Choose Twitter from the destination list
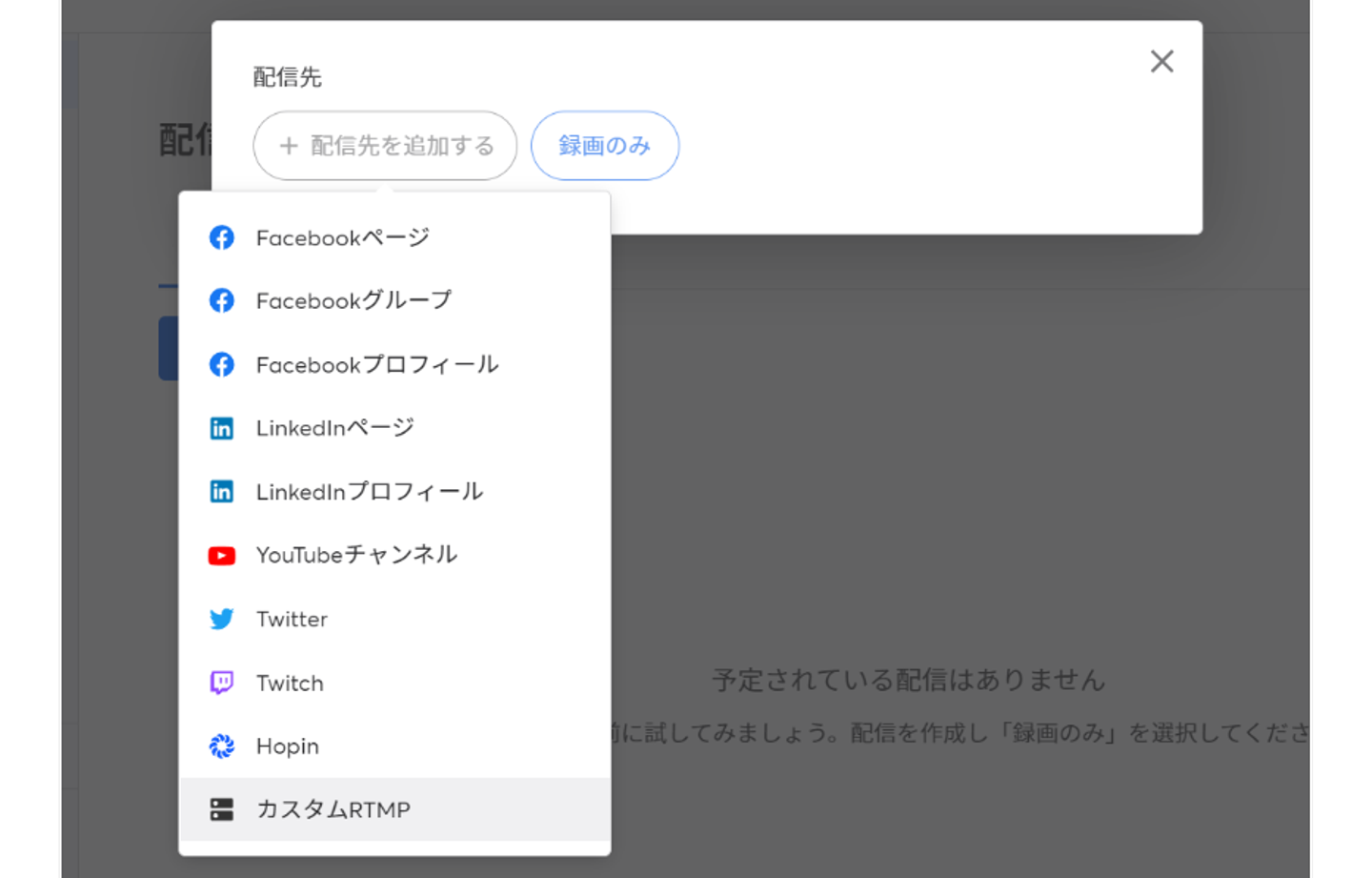Screen dimensions: 1372x878 pos(394,619)
